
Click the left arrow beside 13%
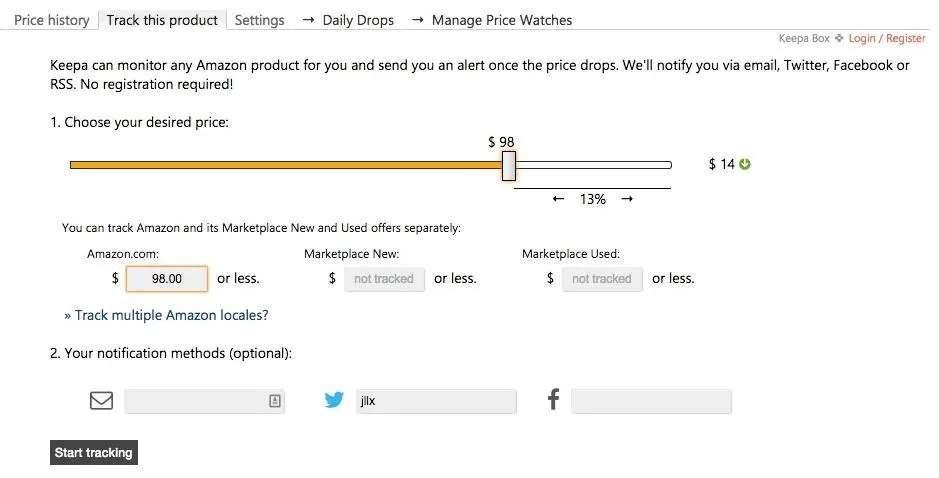pyautogui.click(x=558, y=199)
